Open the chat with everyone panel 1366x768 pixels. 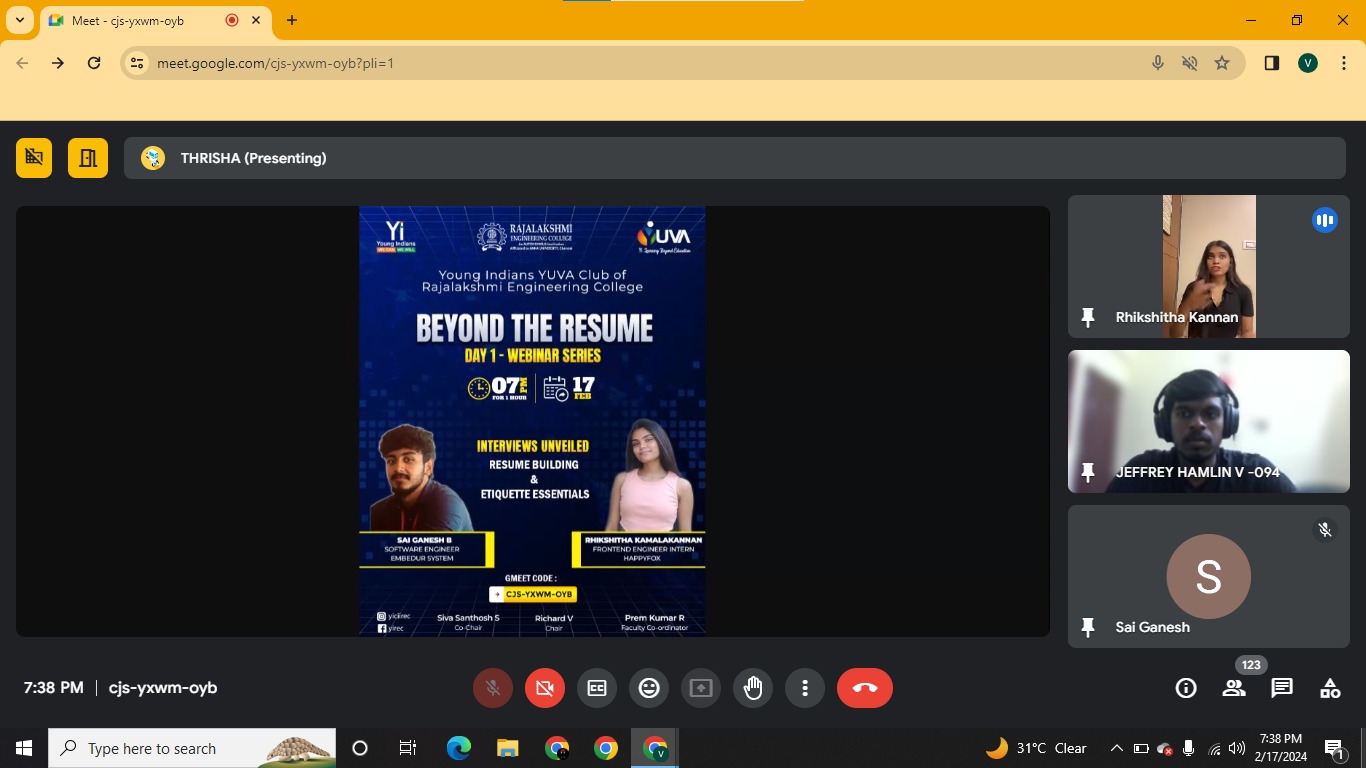(1282, 688)
